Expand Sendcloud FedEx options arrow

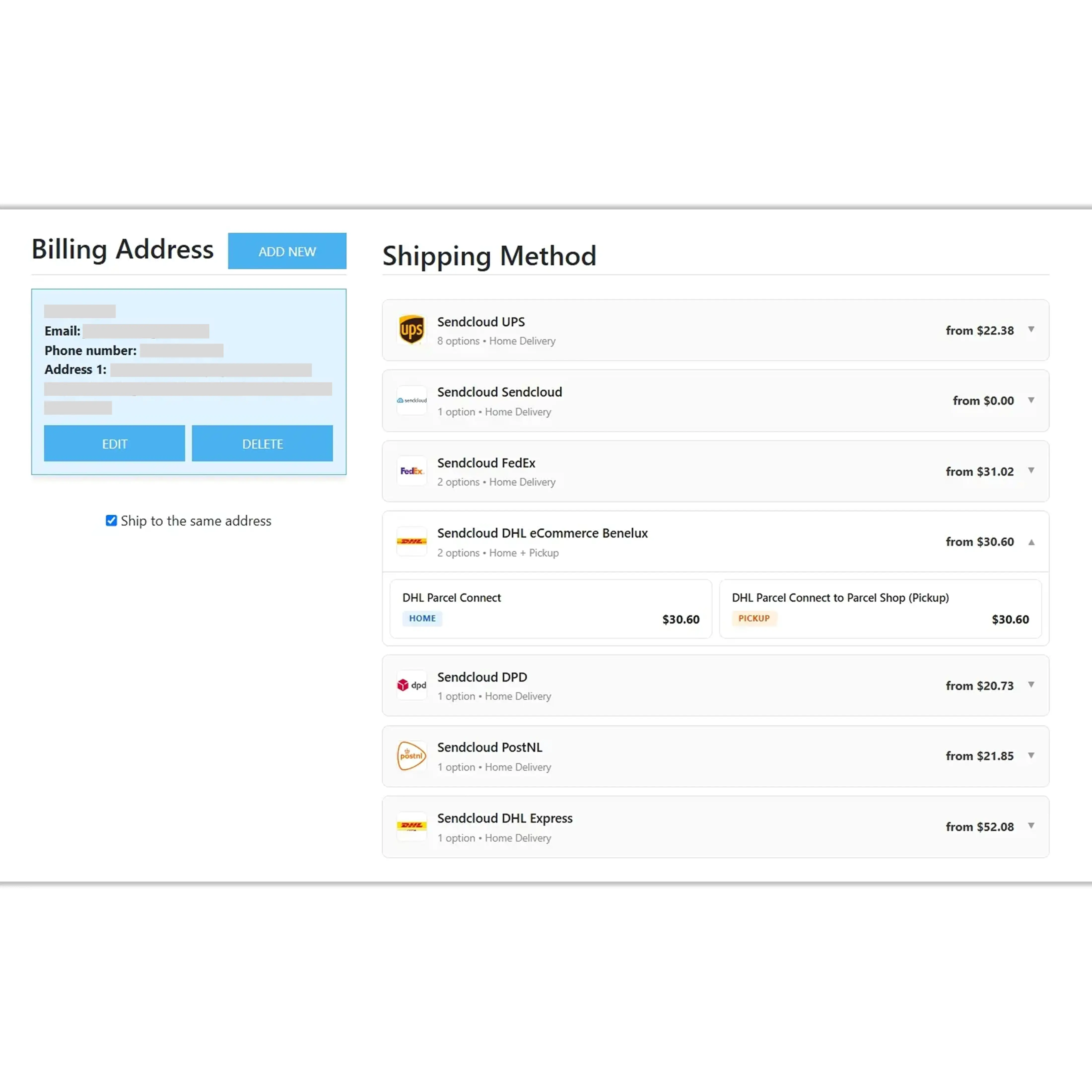(1031, 470)
